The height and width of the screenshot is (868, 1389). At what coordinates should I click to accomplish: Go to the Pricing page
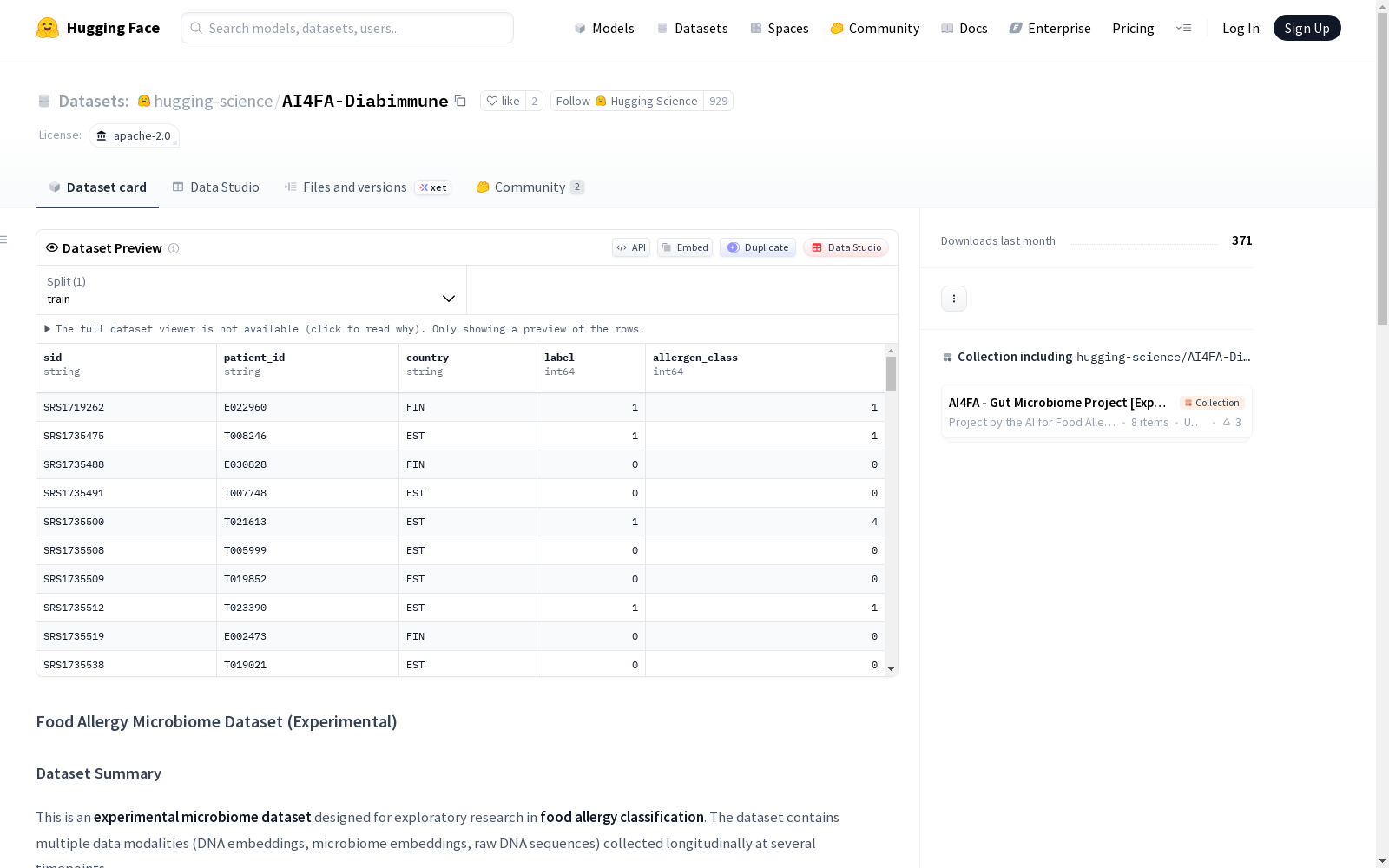[1133, 28]
